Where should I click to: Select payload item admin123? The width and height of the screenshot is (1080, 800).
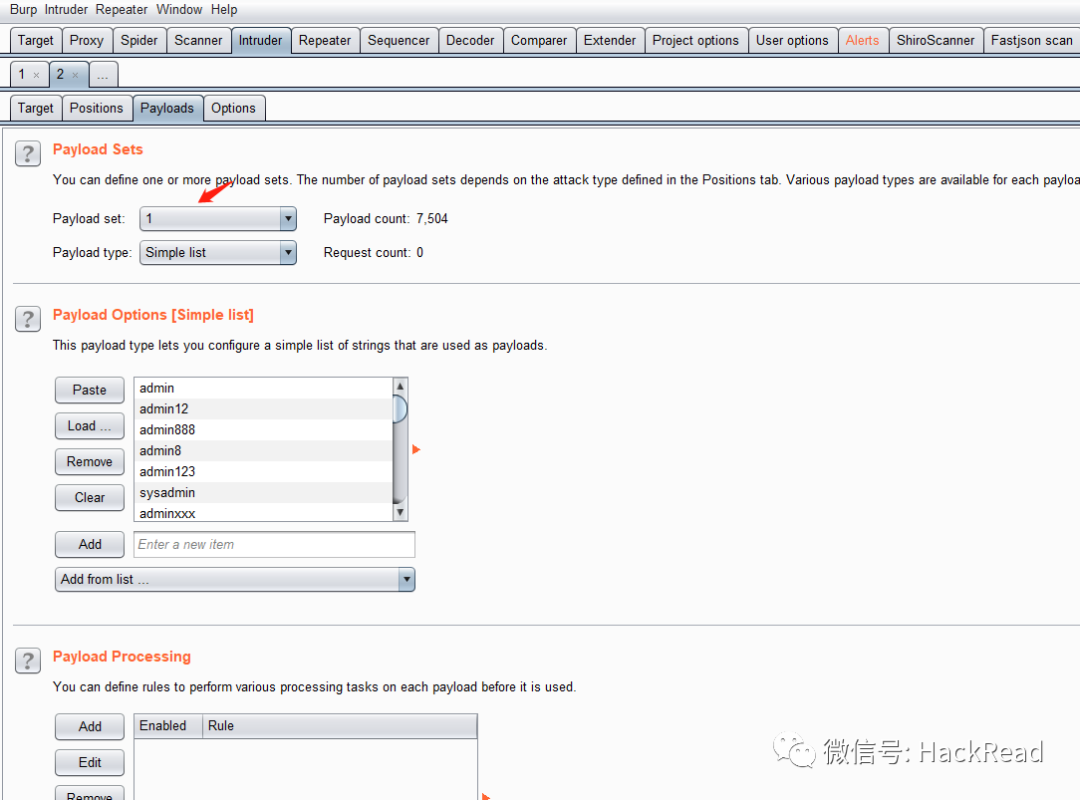click(x=263, y=471)
